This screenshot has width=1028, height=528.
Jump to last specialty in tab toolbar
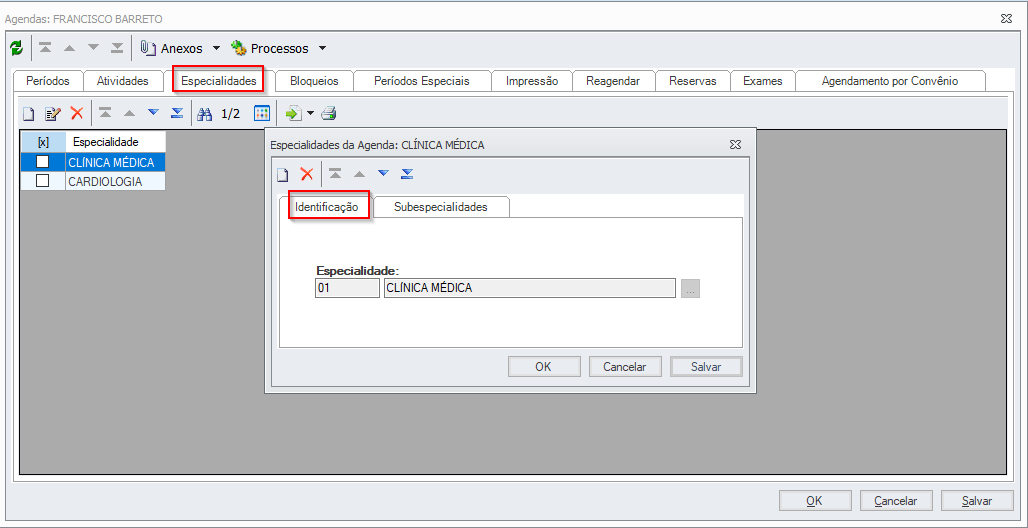(x=177, y=113)
